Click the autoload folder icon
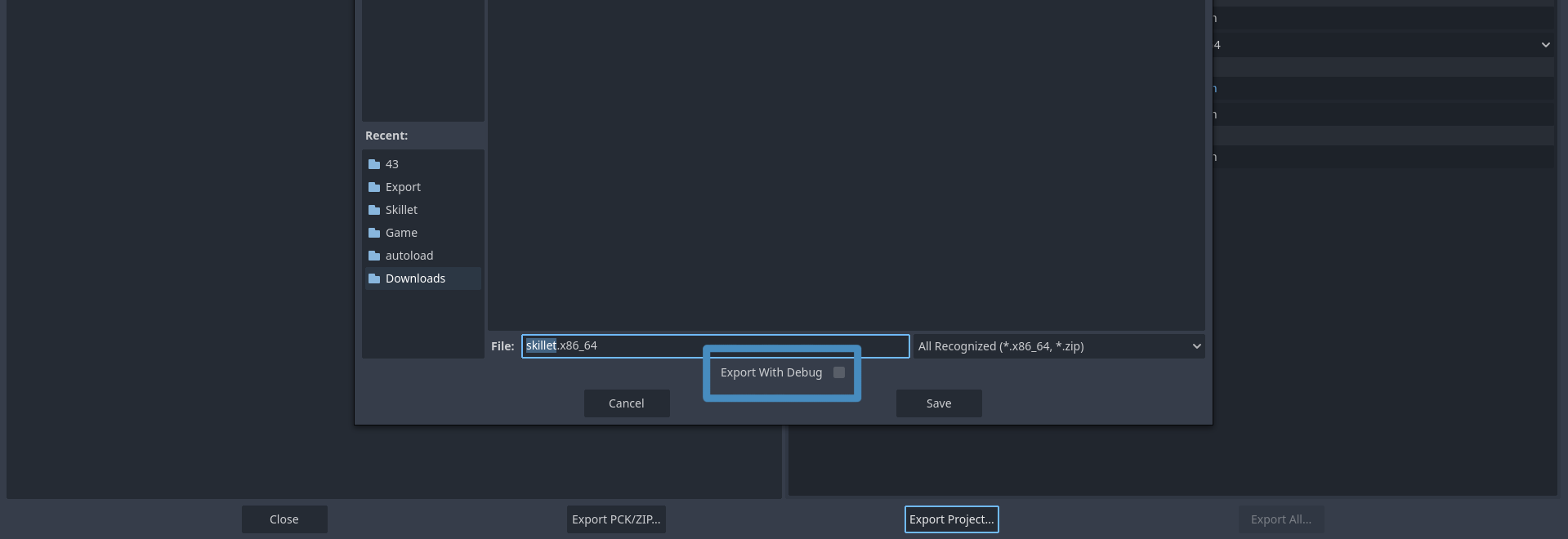 [374, 256]
